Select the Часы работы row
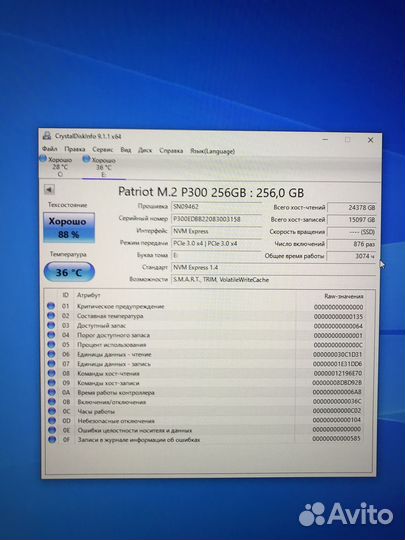405x540 pixels. click(206, 411)
